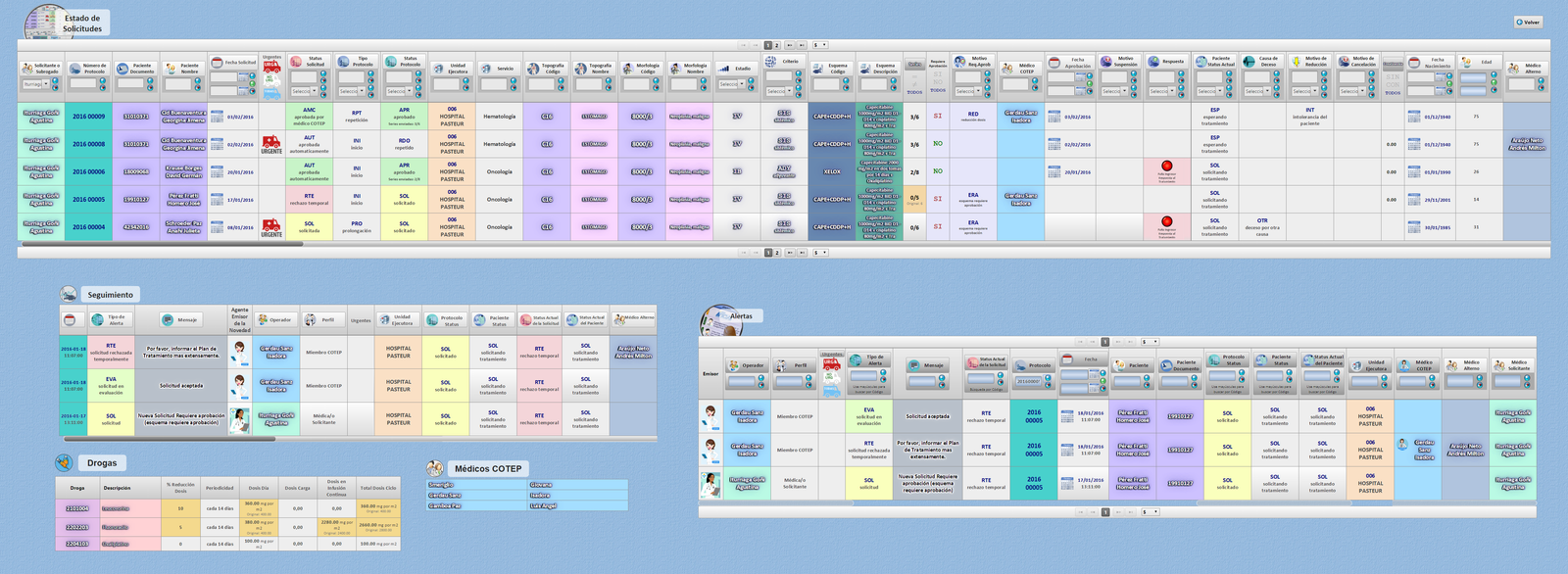Click the Volver button
1568x574 pixels.
pos(1529,22)
